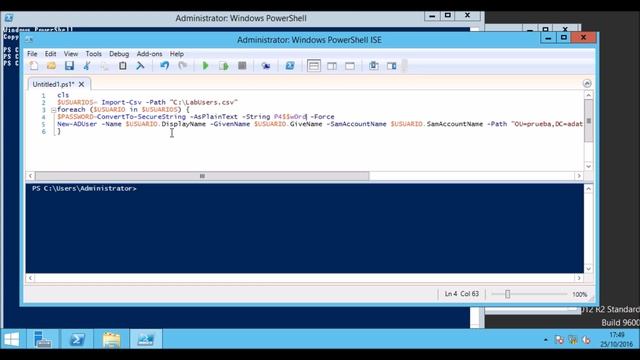Collapse the script pane with the round arrow

coord(587,83)
